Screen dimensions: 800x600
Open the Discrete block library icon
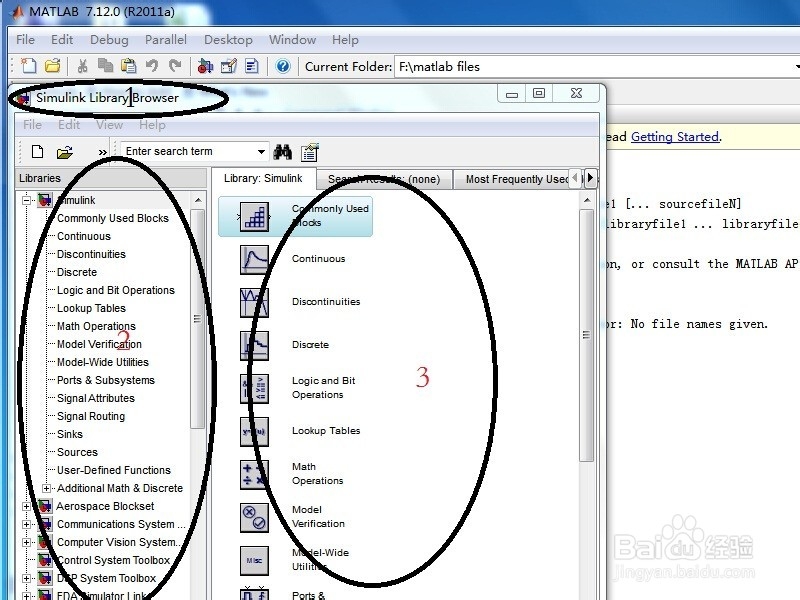pyautogui.click(x=254, y=345)
